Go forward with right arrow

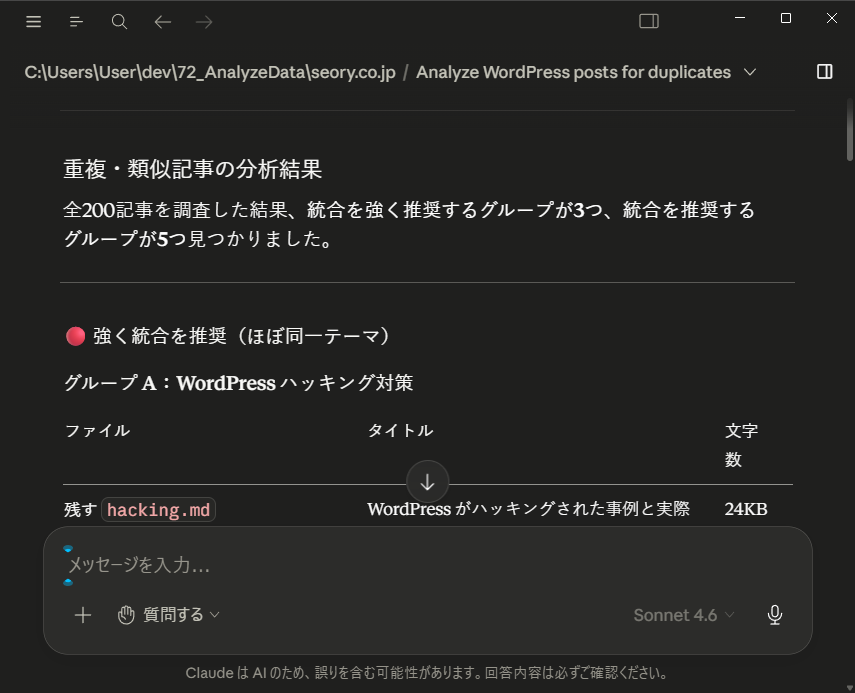pyautogui.click(x=204, y=22)
